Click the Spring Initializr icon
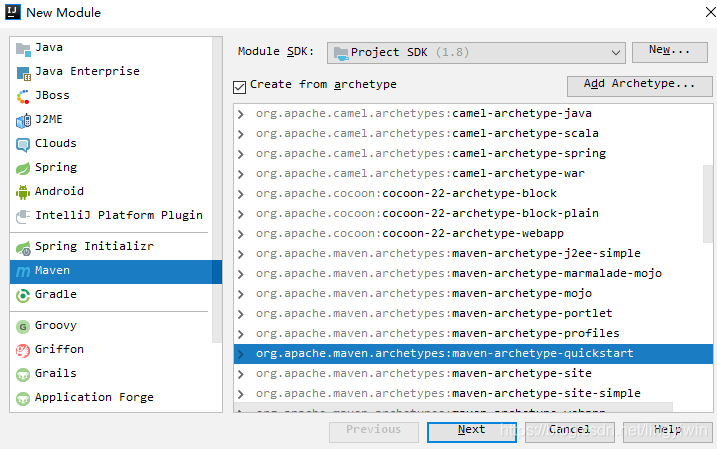 point(23,248)
